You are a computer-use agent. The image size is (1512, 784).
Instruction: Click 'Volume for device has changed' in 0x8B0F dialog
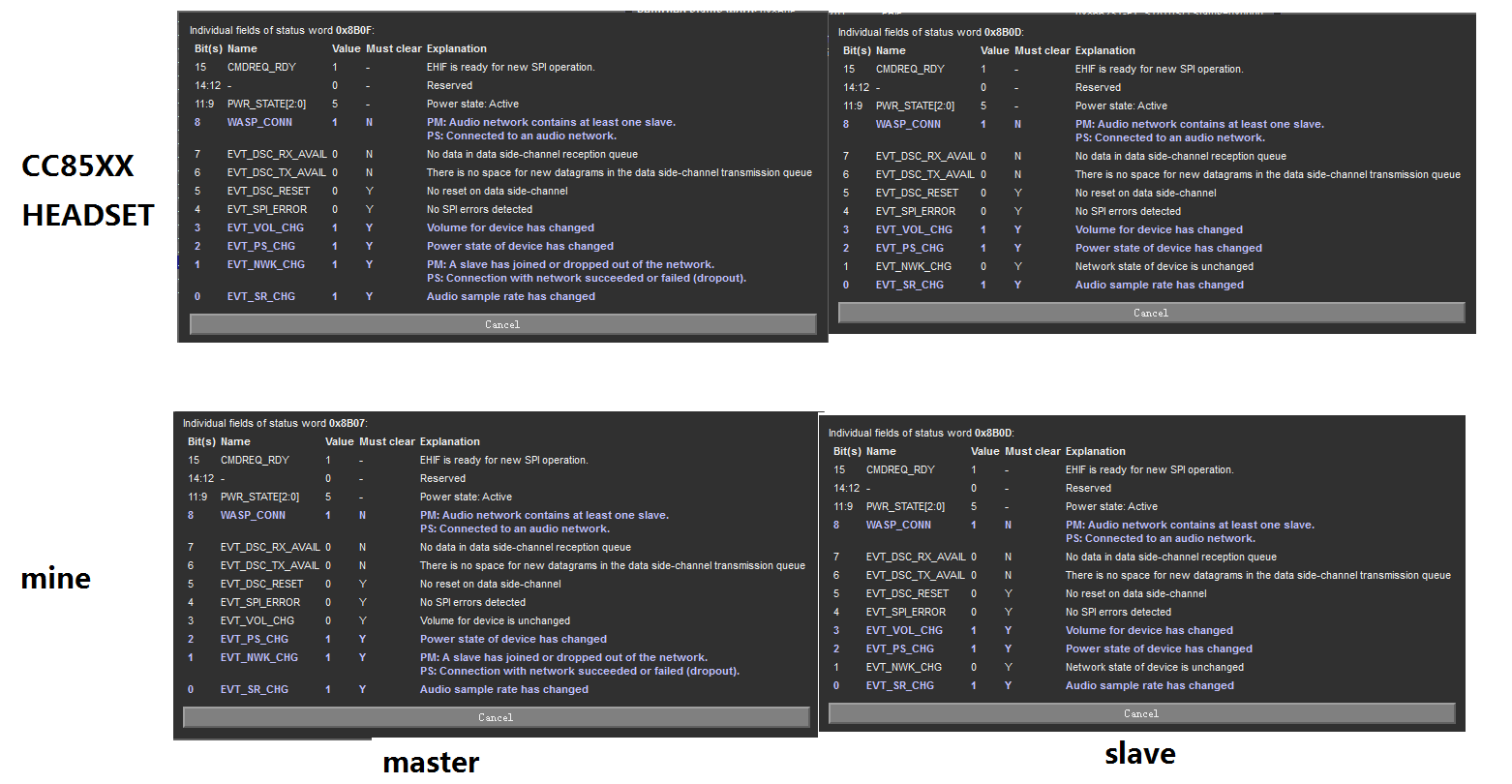pyautogui.click(x=510, y=228)
